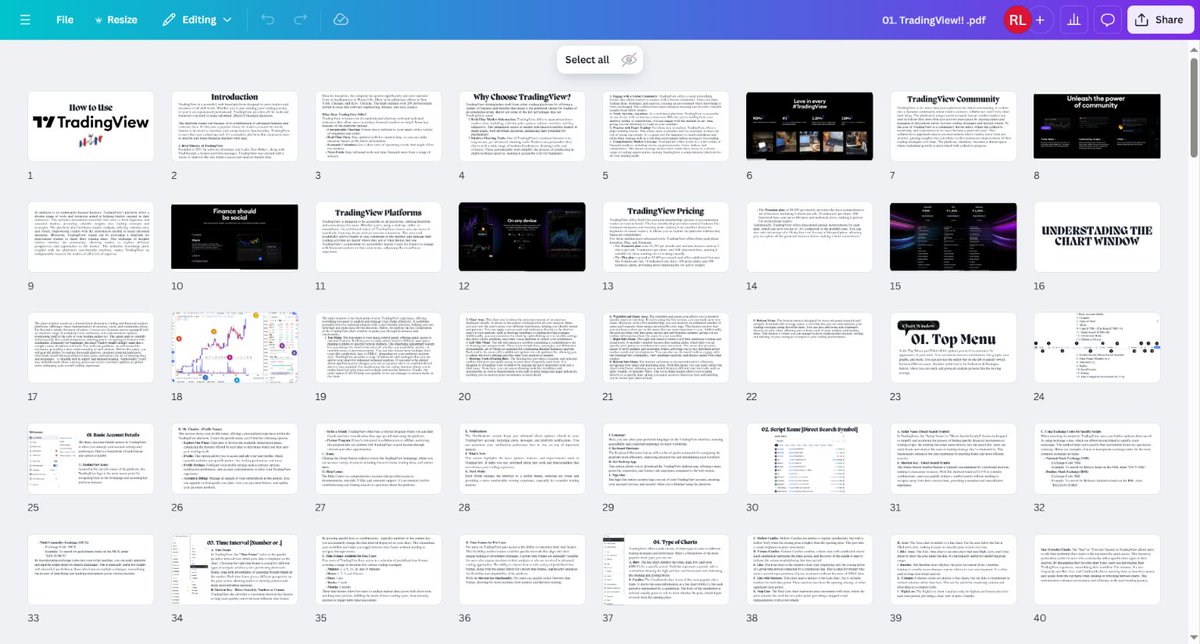Check the cloud save status icon
Viewport: 1200px width, 644px height.
pyautogui.click(x=341, y=19)
